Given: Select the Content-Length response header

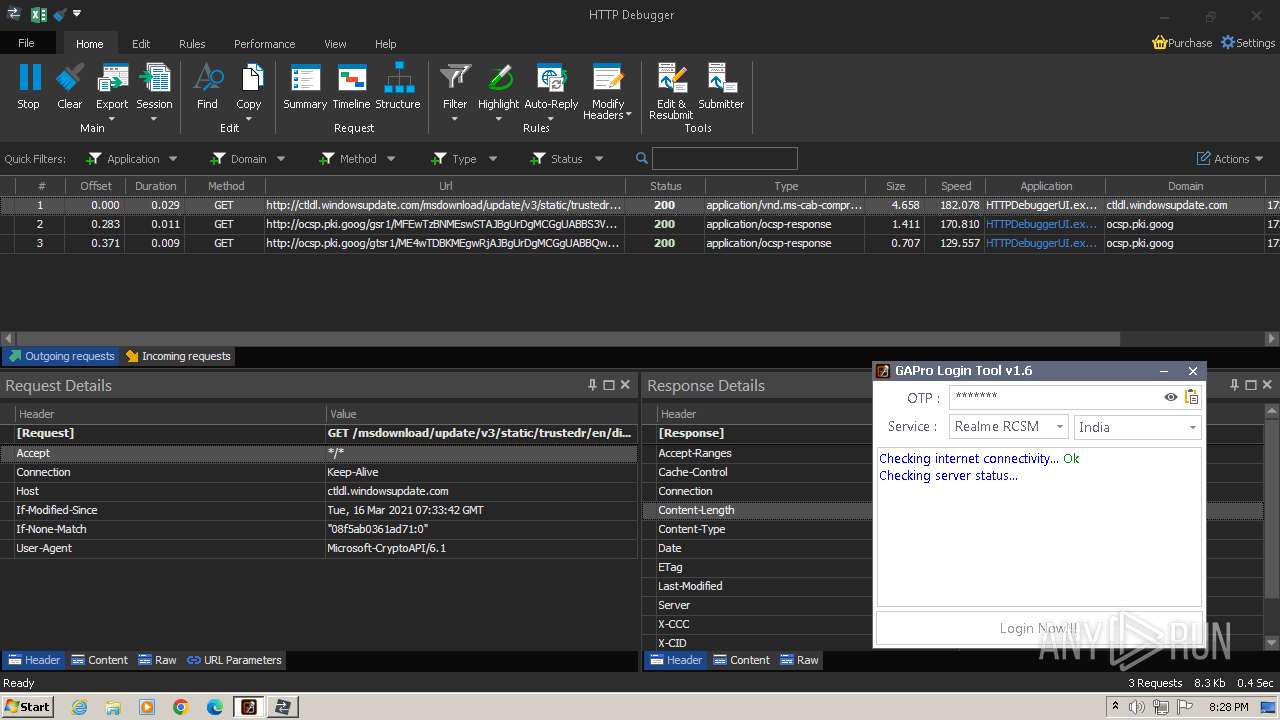Looking at the screenshot, I should coord(757,510).
